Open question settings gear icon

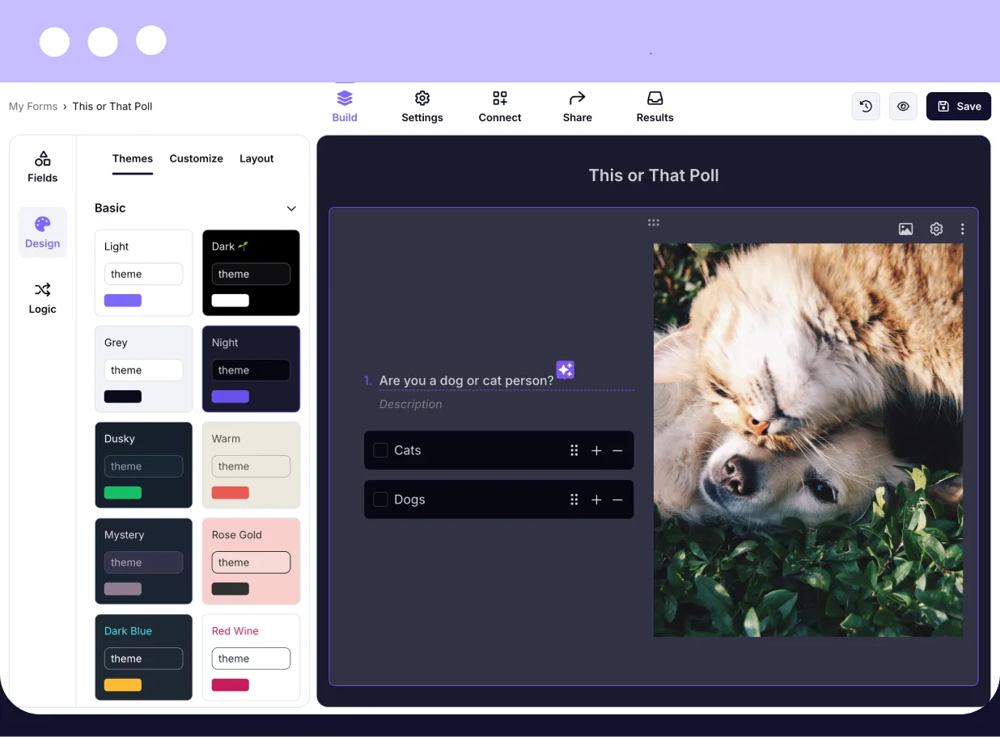pos(936,229)
